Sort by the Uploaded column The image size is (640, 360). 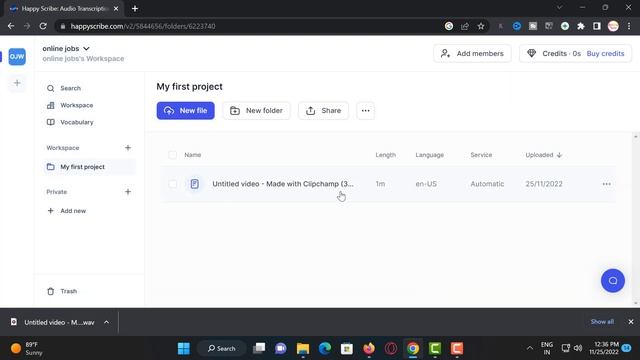coord(543,155)
